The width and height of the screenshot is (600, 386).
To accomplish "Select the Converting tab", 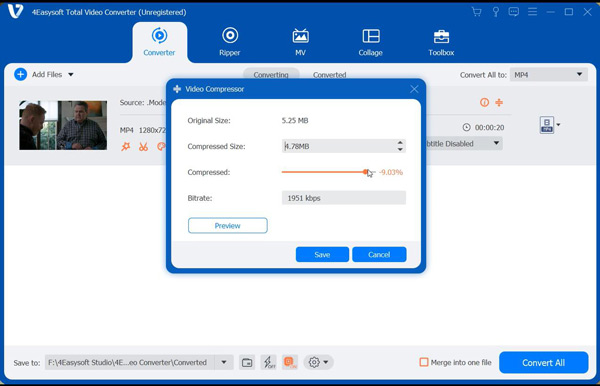I will pyautogui.click(x=271, y=75).
